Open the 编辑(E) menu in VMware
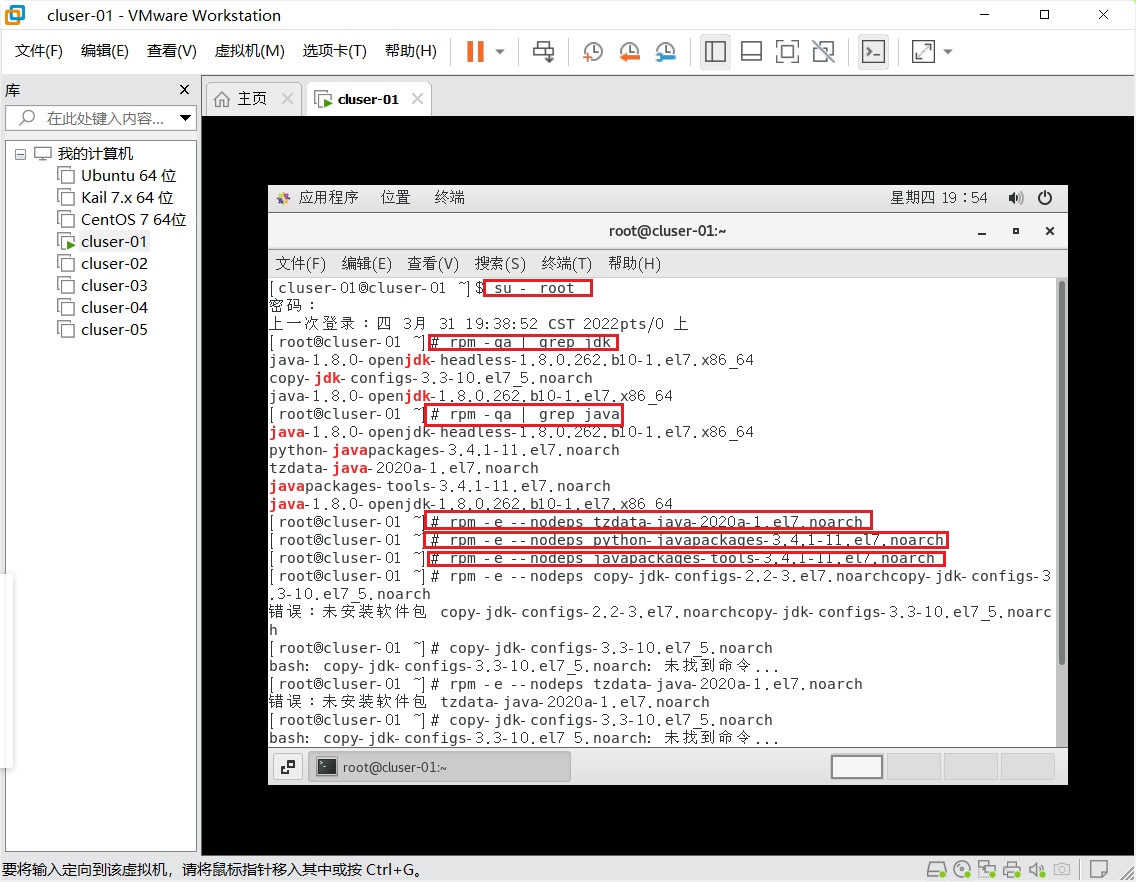This screenshot has width=1136, height=882. [x=104, y=51]
